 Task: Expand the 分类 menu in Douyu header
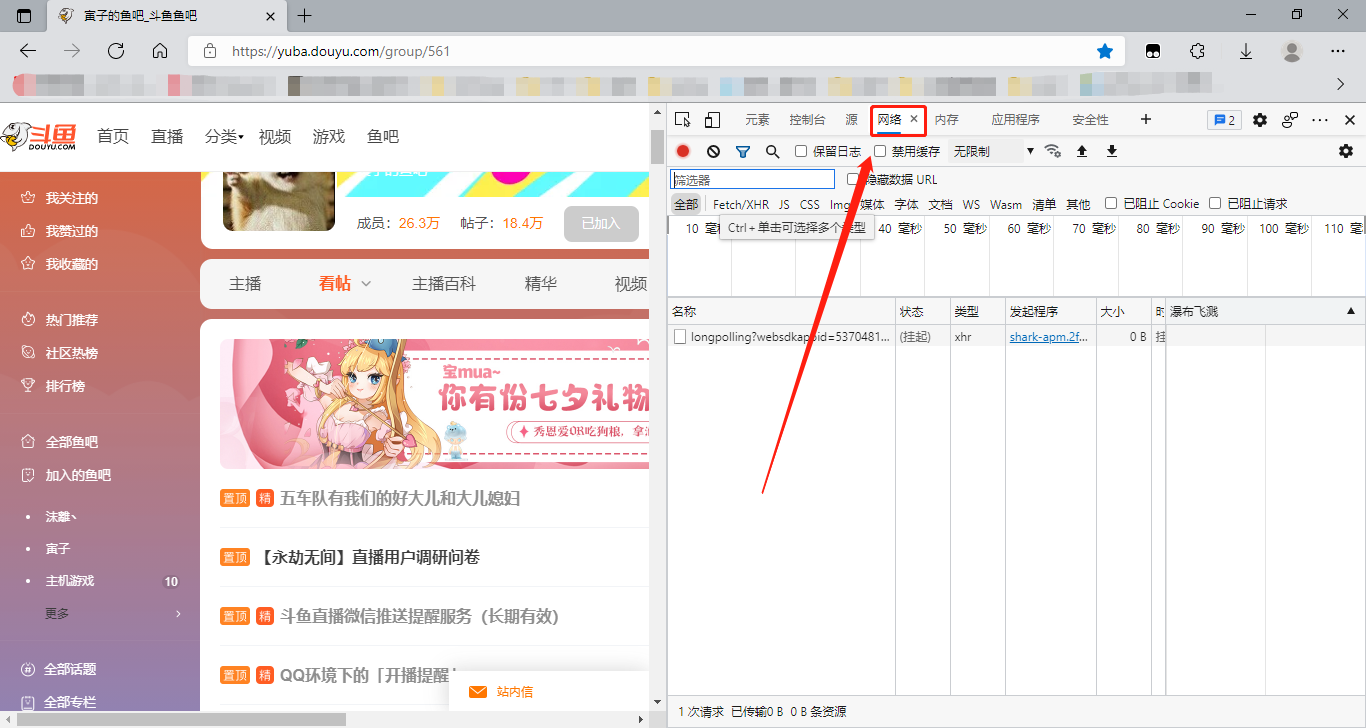point(224,137)
